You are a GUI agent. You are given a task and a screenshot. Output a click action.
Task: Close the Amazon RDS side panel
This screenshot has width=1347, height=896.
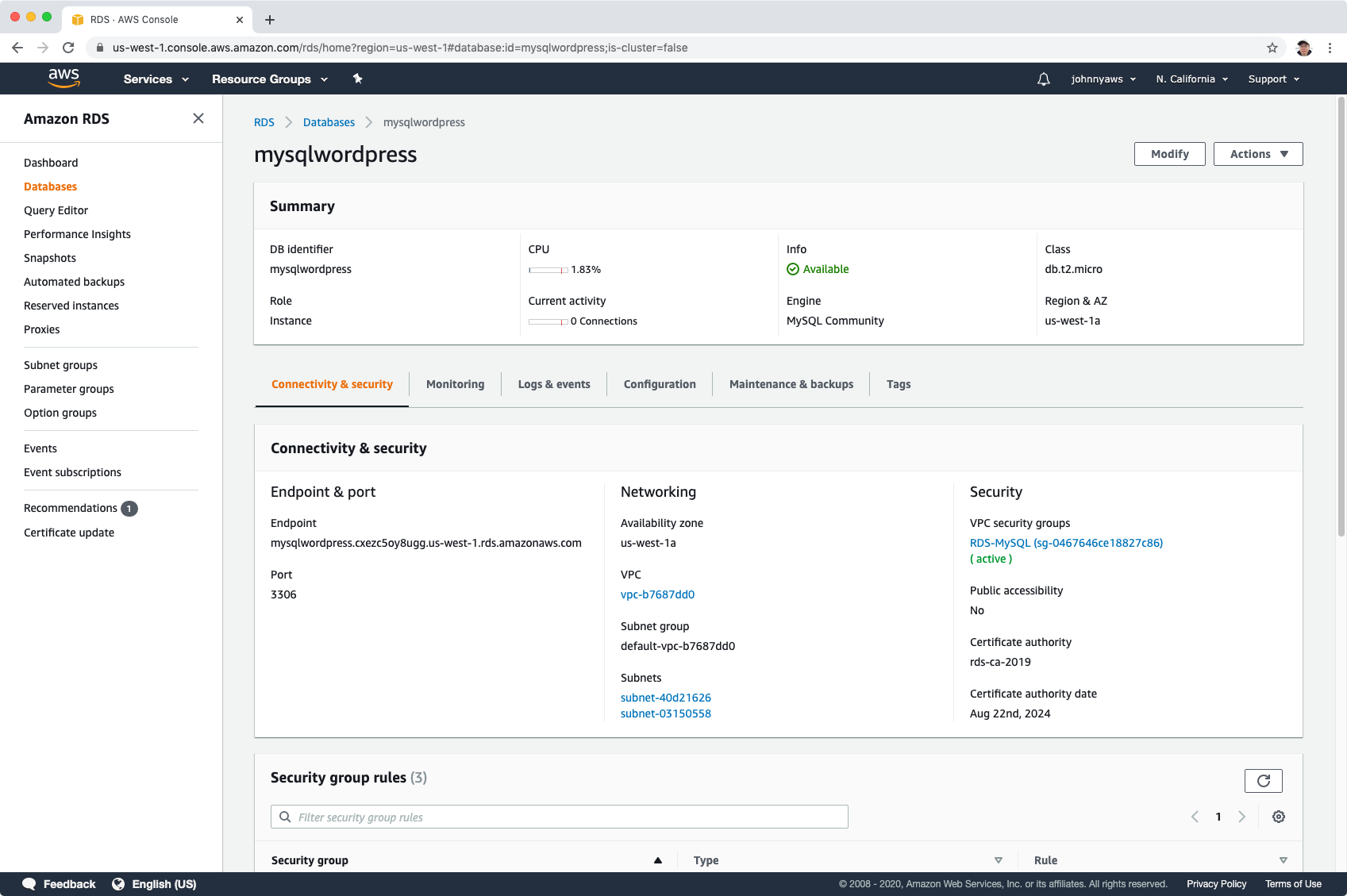coord(198,118)
